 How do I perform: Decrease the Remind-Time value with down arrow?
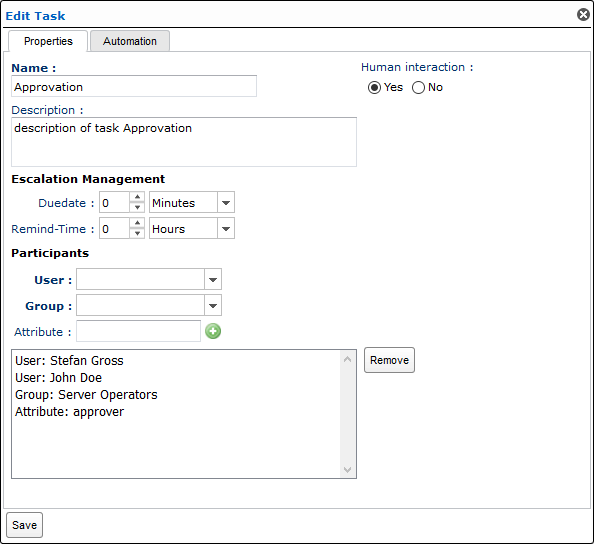tap(137, 233)
